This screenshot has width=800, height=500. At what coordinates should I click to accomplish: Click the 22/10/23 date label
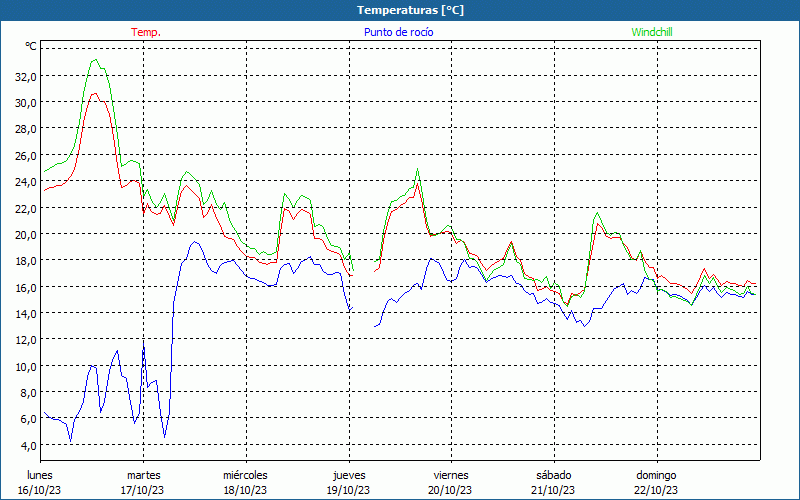657,490
